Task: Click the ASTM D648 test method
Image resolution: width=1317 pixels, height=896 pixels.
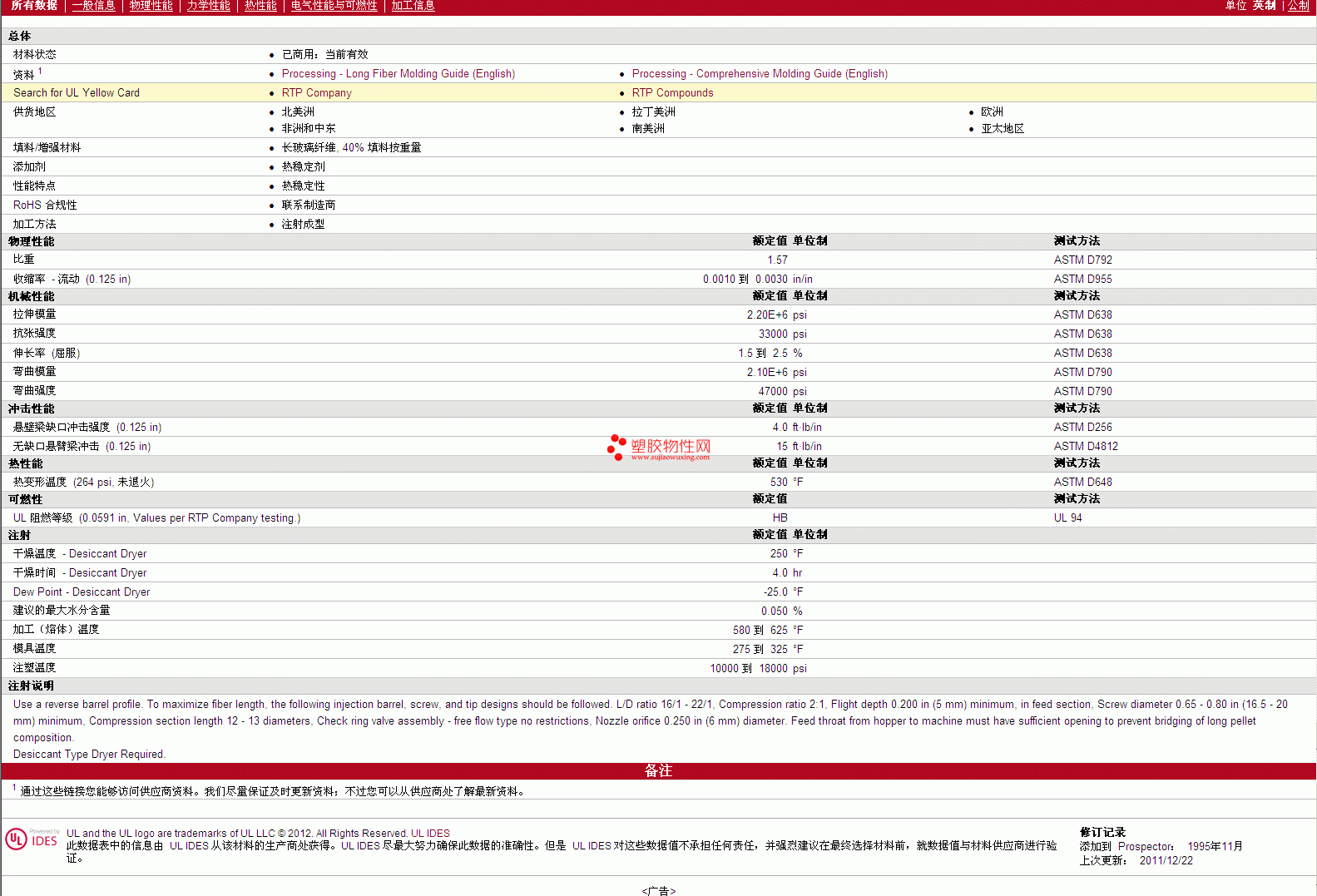Action: [1083, 483]
